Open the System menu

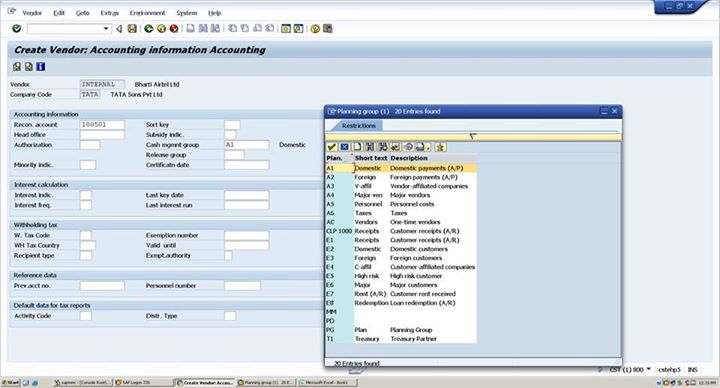point(187,13)
